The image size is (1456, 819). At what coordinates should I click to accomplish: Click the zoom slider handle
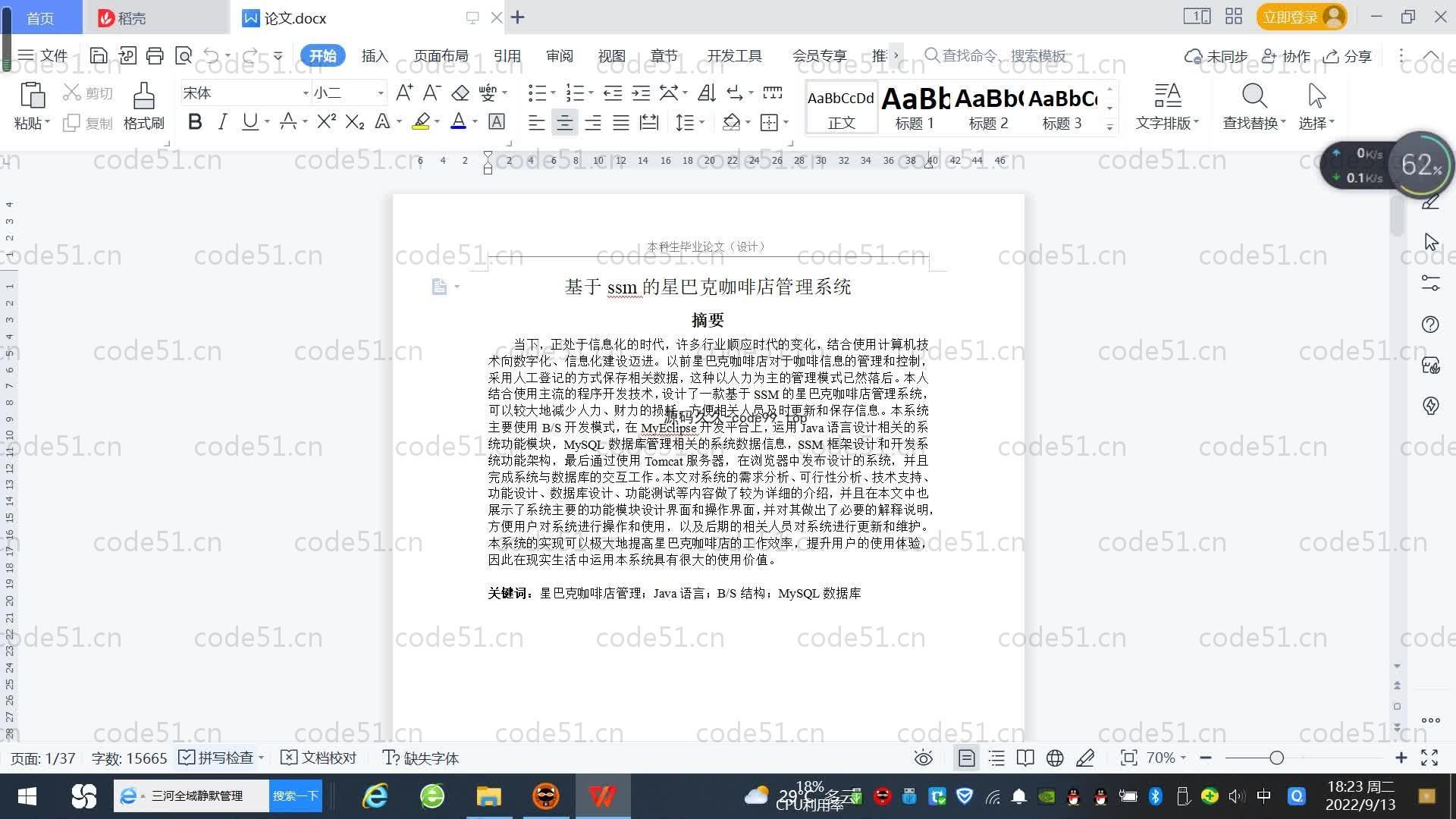[x=1277, y=758]
